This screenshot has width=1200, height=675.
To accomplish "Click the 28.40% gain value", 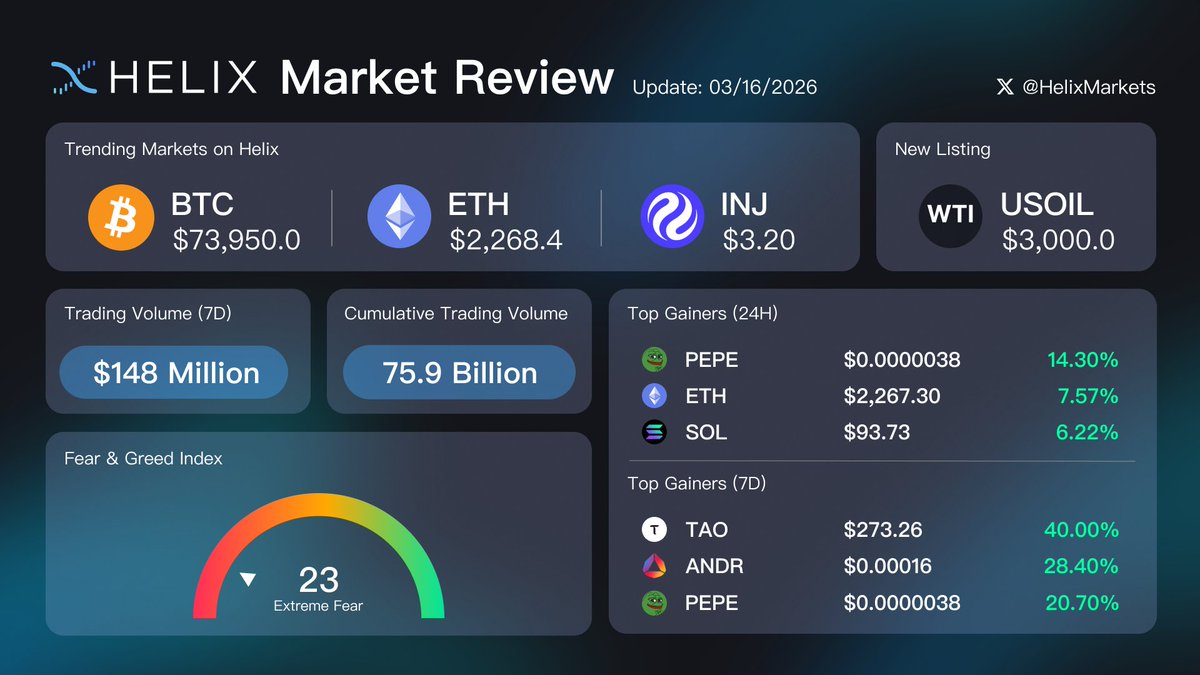I will [1082, 567].
